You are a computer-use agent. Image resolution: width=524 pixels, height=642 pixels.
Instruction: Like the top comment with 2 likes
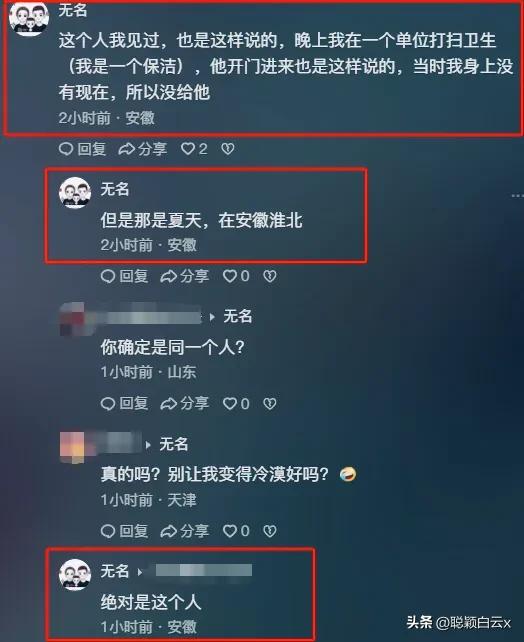pos(194,149)
